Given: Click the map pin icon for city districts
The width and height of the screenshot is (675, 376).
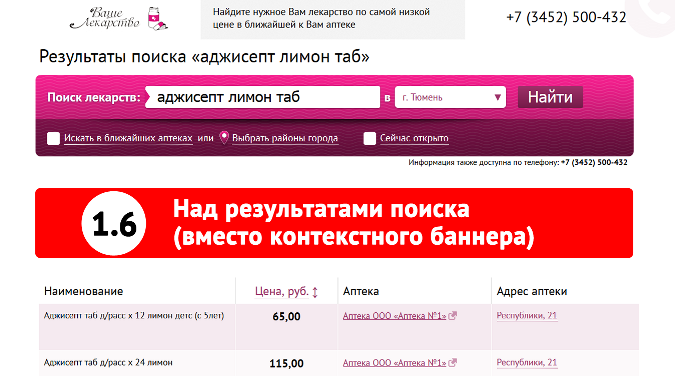Looking at the screenshot, I should (224, 137).
